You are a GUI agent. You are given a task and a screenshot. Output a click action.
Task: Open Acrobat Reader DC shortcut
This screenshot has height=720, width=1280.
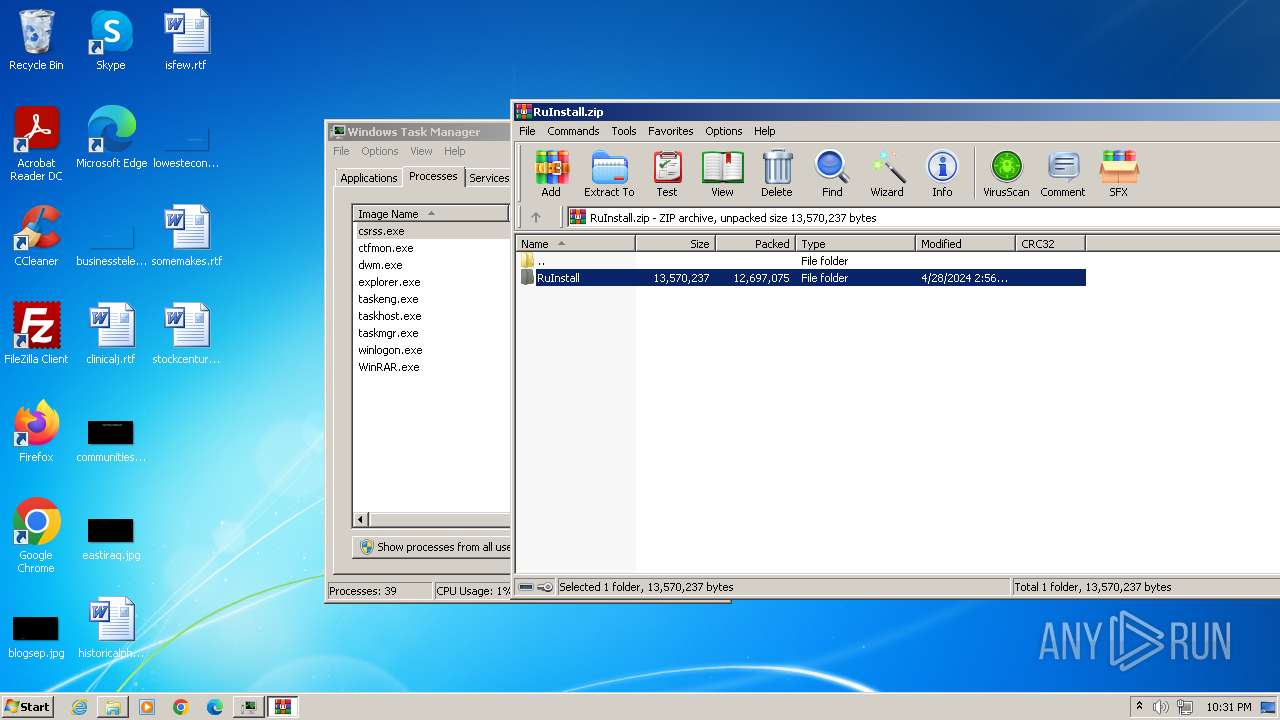(x=36, y=144)
